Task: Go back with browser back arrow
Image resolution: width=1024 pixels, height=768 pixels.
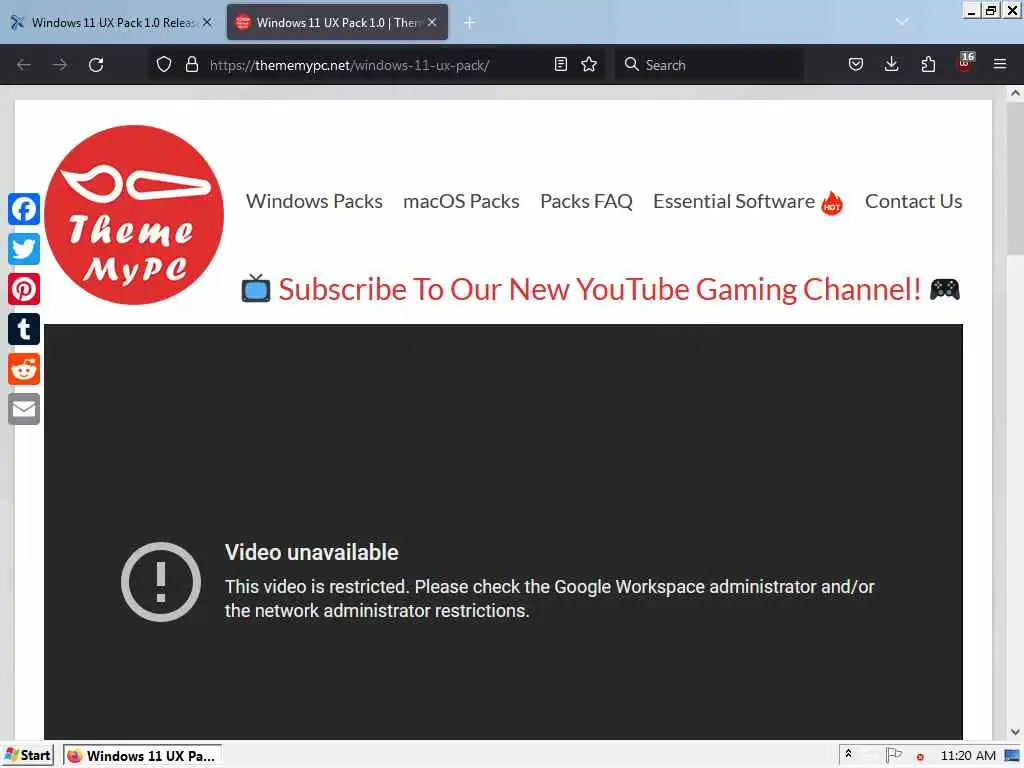Action: [24, 65]
